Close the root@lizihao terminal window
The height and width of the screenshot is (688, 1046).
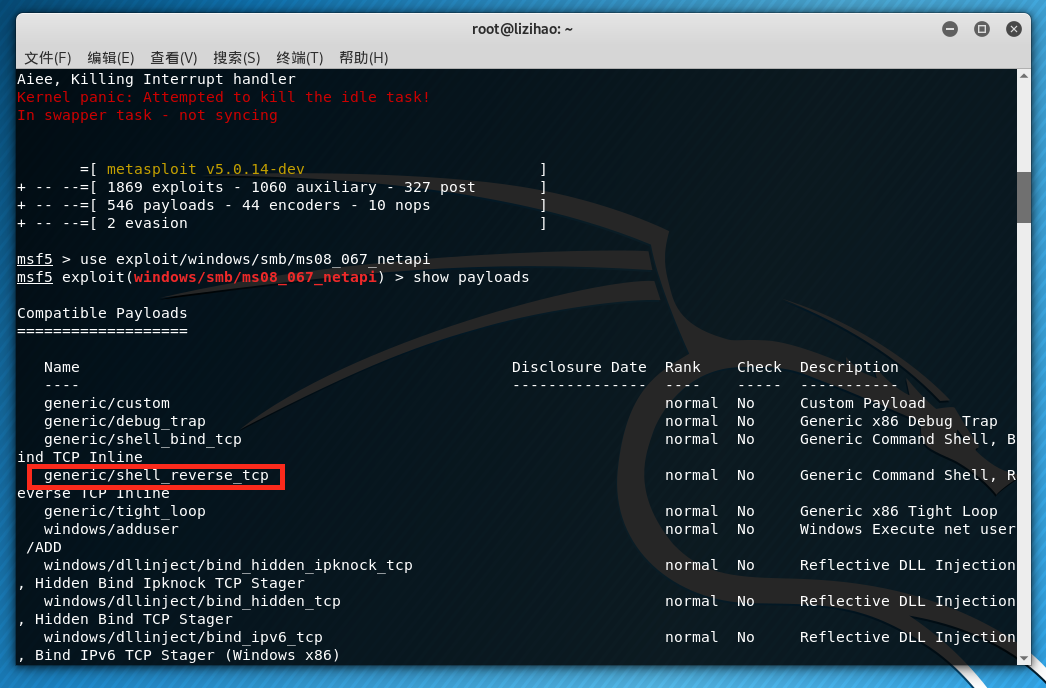[x=1014, y=29]
